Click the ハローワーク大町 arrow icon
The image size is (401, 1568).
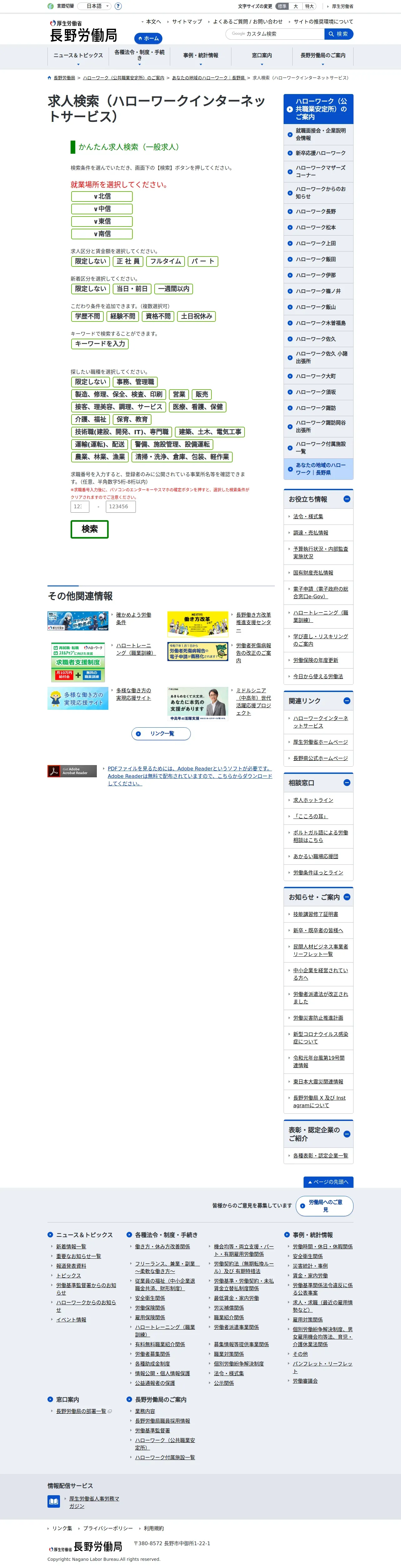point(290,376)
